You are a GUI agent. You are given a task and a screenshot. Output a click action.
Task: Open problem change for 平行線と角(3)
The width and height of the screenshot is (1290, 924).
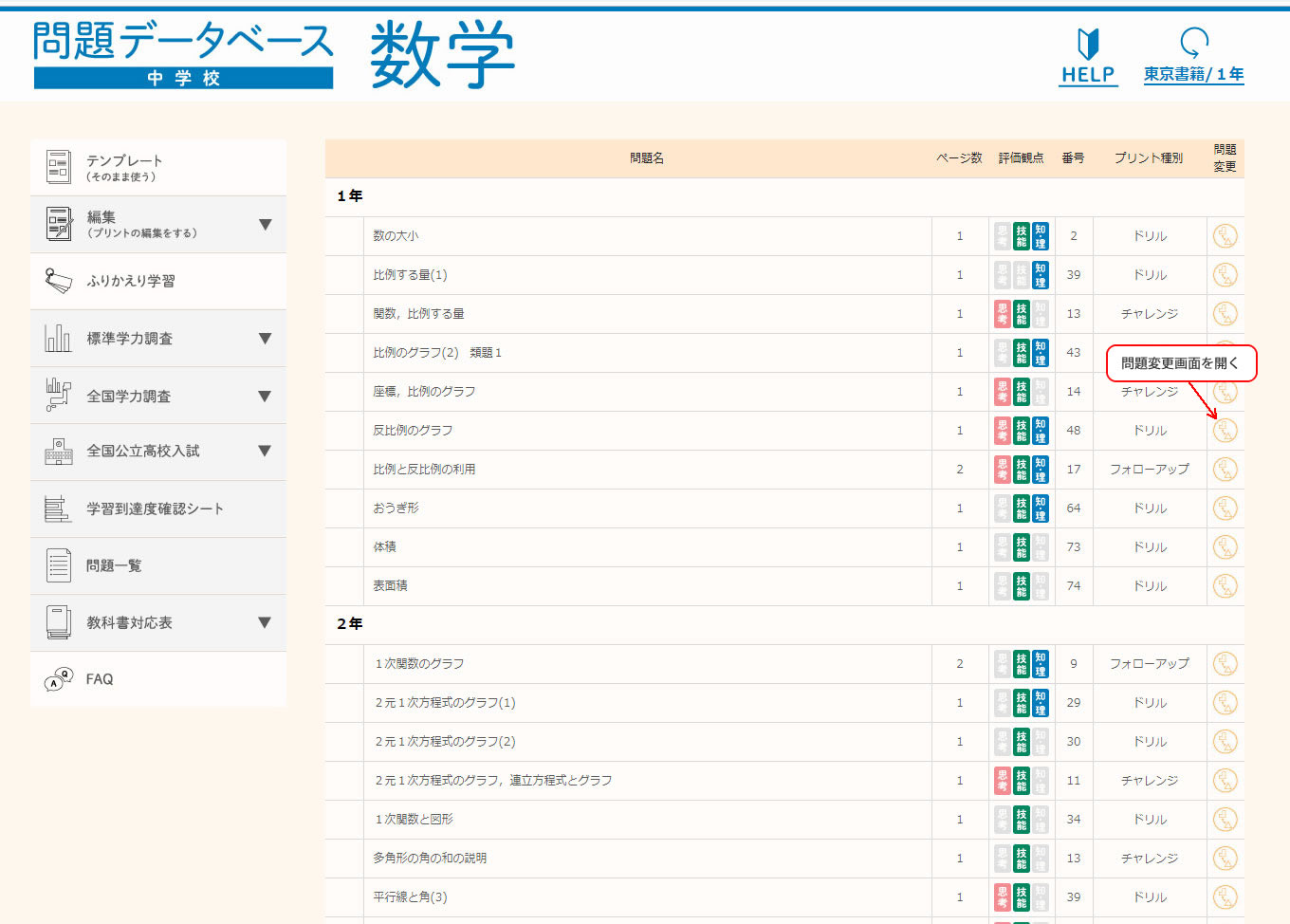click(x=1225, y=897)
